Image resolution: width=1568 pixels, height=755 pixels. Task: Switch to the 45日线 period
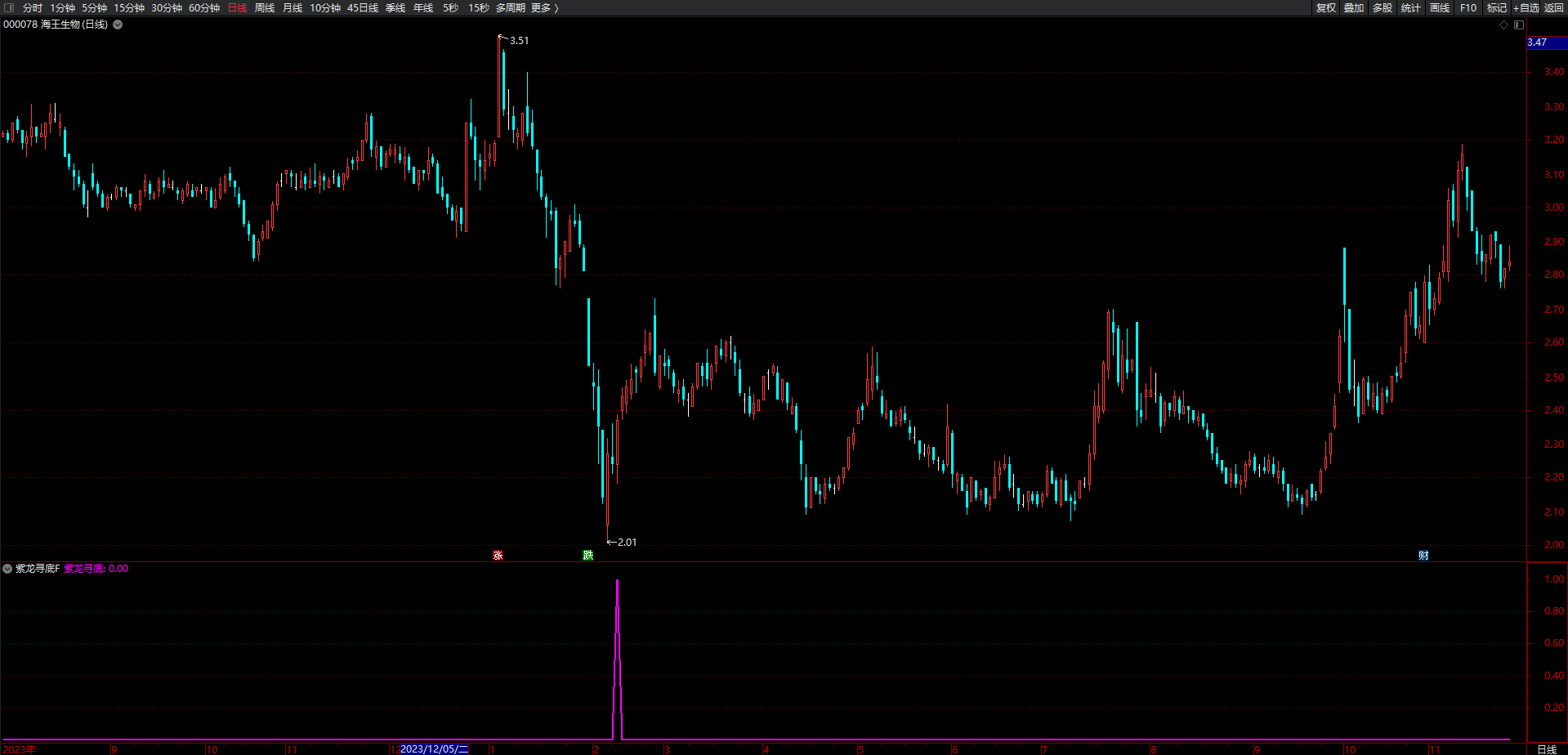coord(363,7)
